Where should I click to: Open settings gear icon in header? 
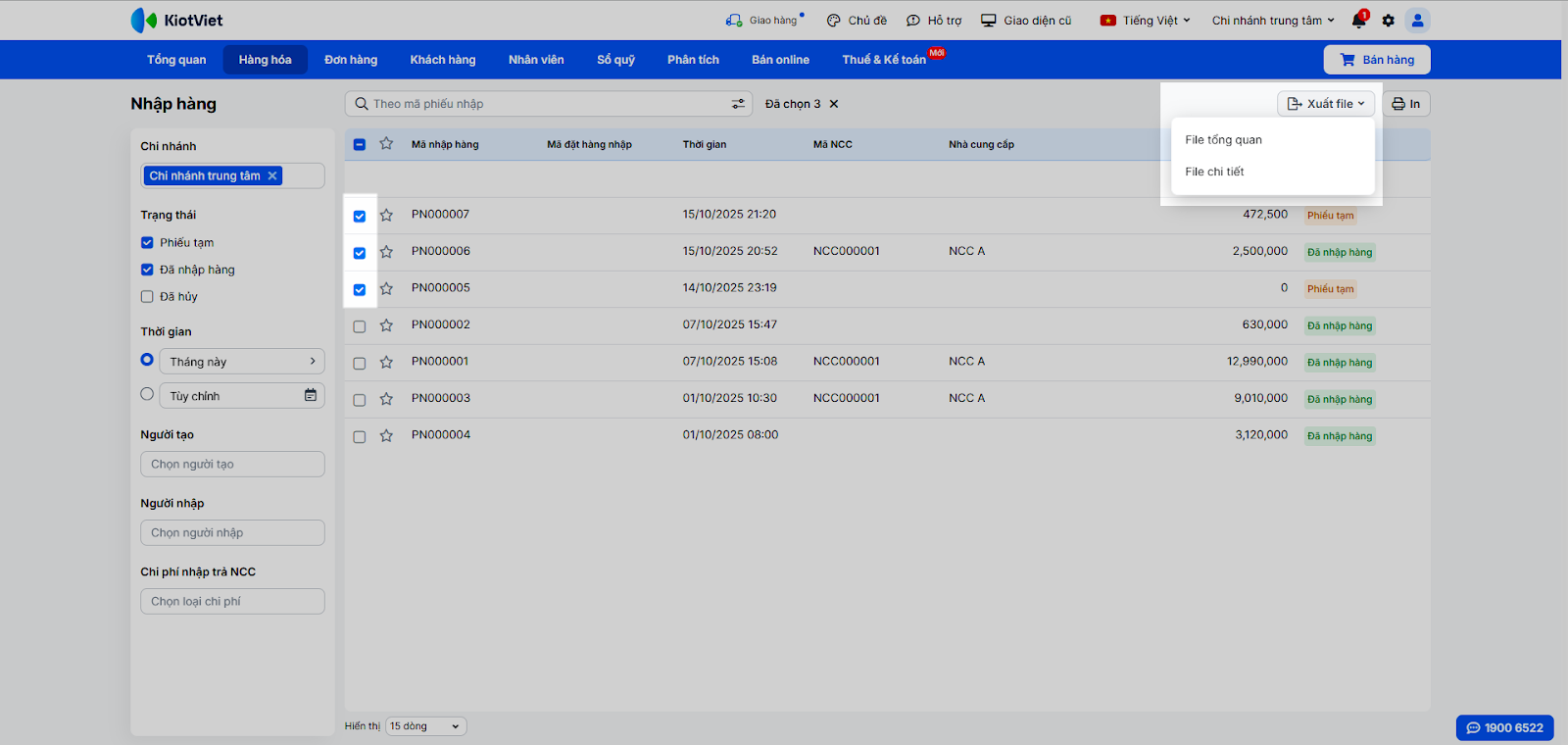click(1388, 21)
